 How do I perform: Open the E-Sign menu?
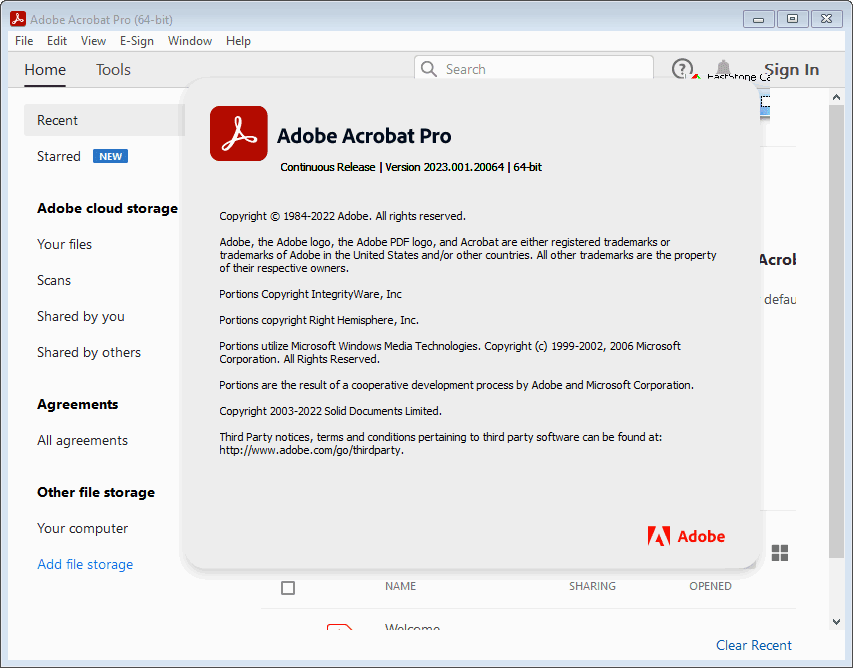137,41
